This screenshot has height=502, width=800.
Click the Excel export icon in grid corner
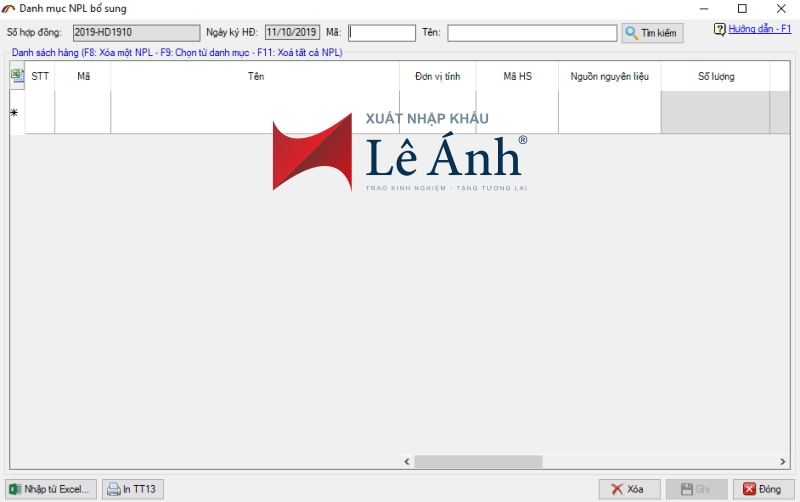coord(17,75)
